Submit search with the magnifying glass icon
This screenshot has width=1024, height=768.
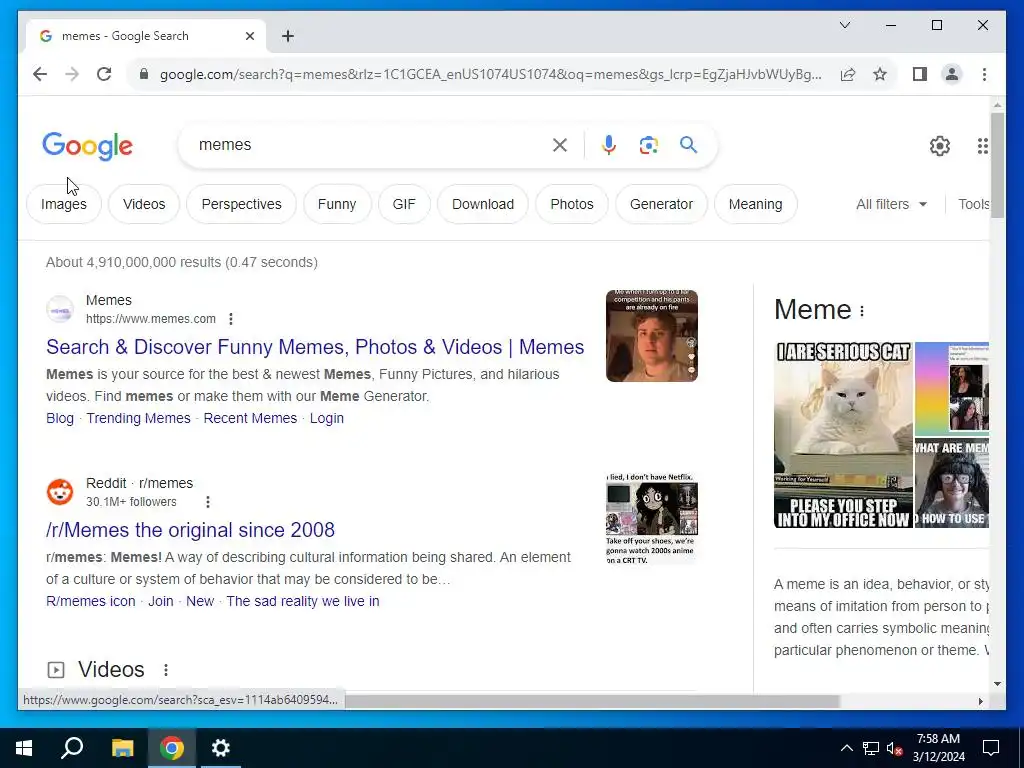tap(688, 144)
